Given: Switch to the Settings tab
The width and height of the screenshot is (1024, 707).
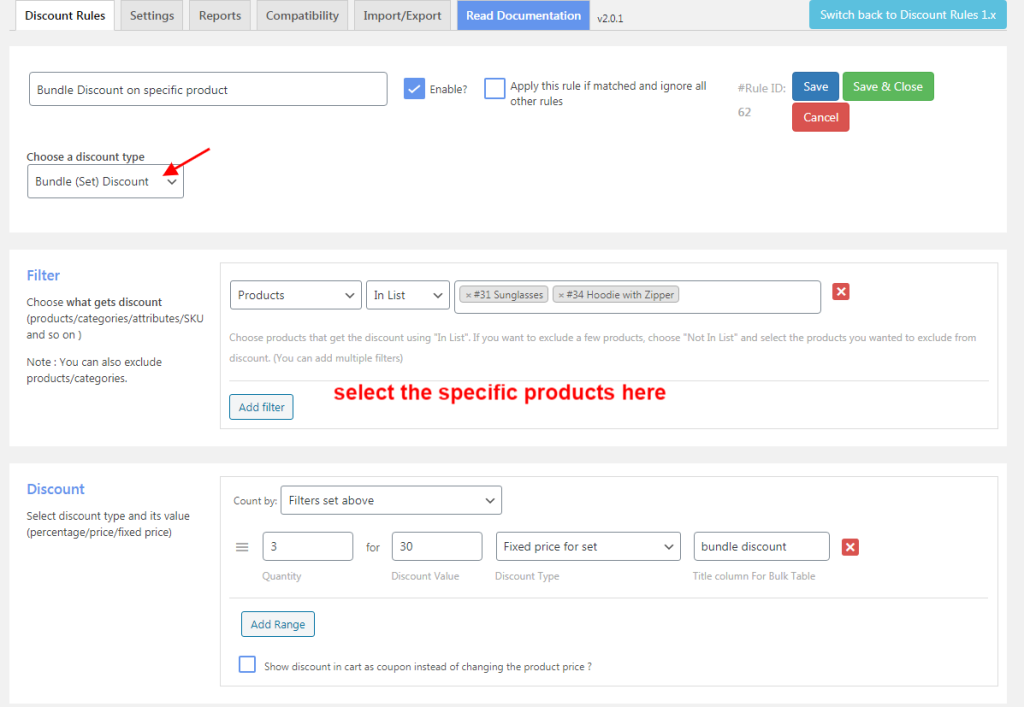Looking at the screenshot, I should [151, 15].
